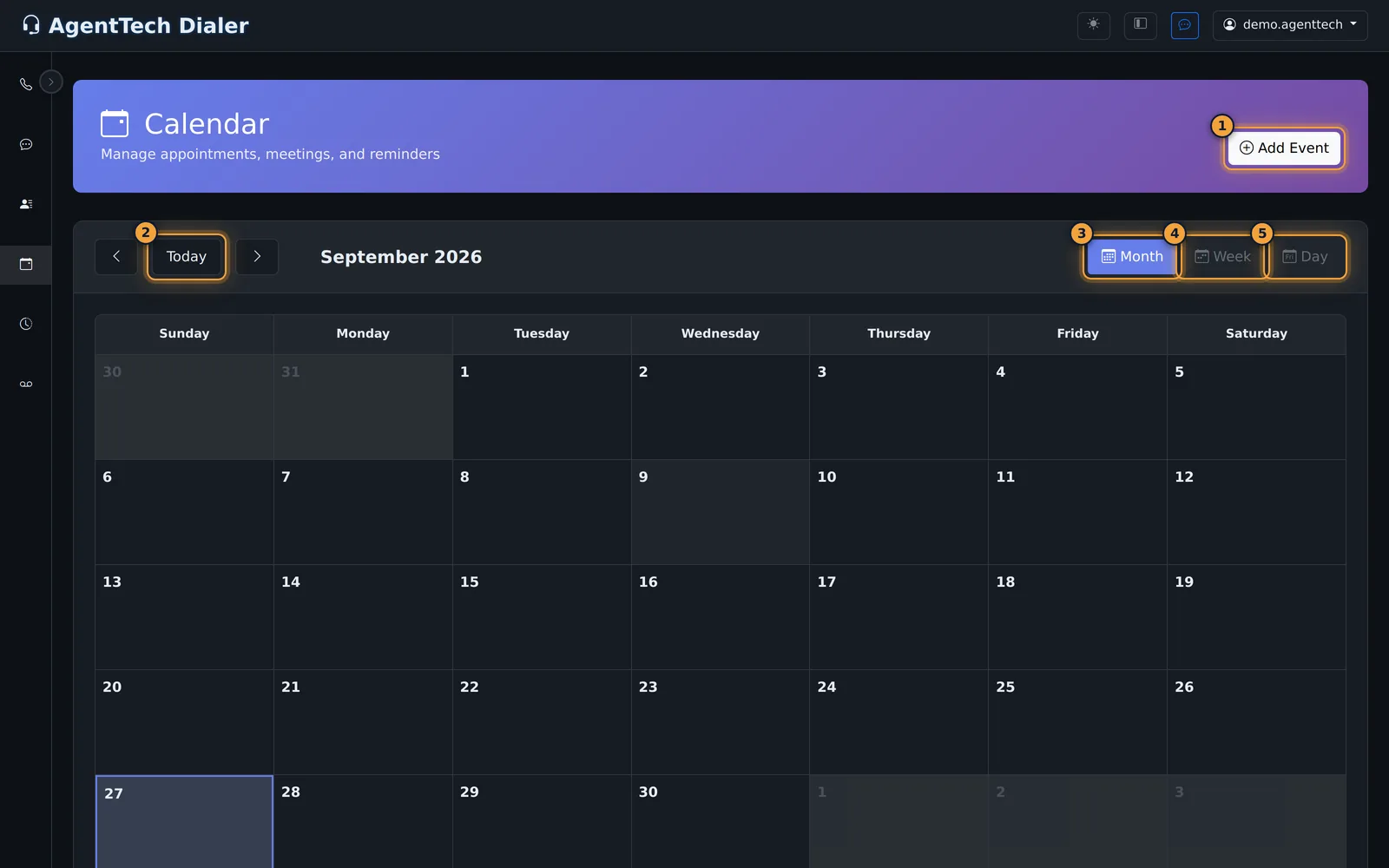Select the day cell numbered 28
1389x868 pixels.
(363, 822)
